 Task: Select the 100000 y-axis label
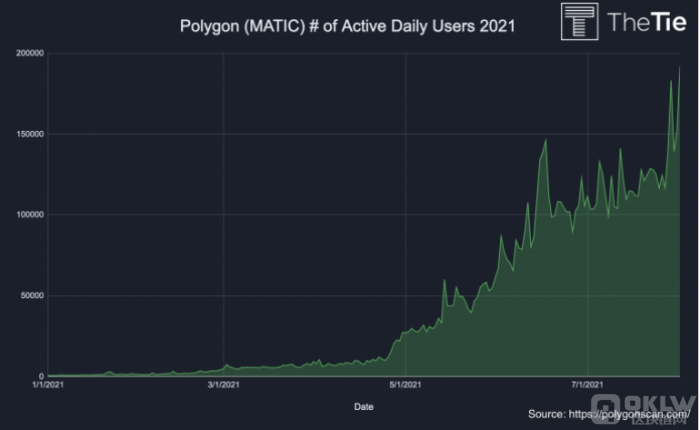(30, 215)
